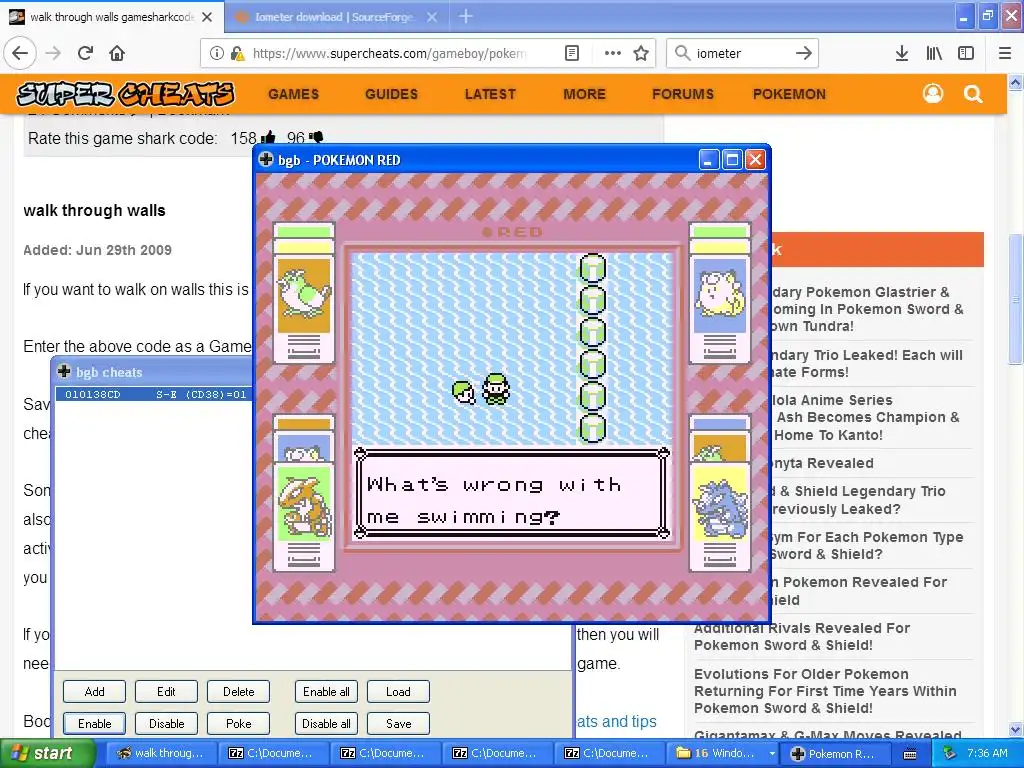Give the game shark code a thumbs up
This screenshot has width=1024, height=768.
tap(268, 138)
